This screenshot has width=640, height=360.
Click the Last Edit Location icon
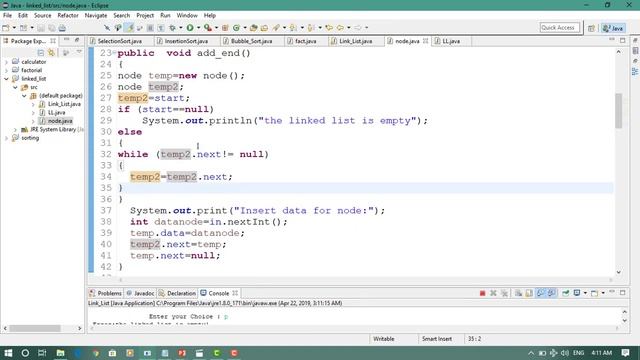pos(329,28)
